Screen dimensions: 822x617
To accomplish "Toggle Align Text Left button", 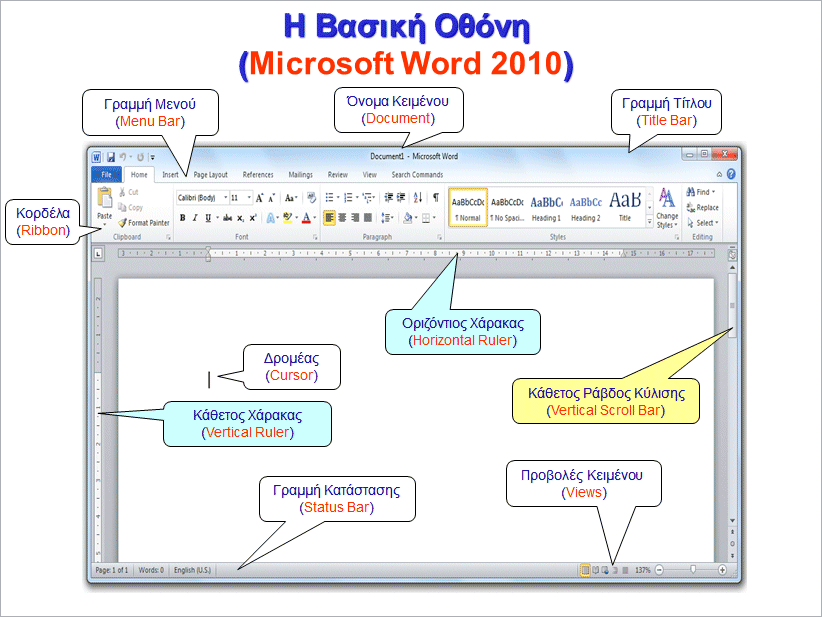I will tap(329, 218).
